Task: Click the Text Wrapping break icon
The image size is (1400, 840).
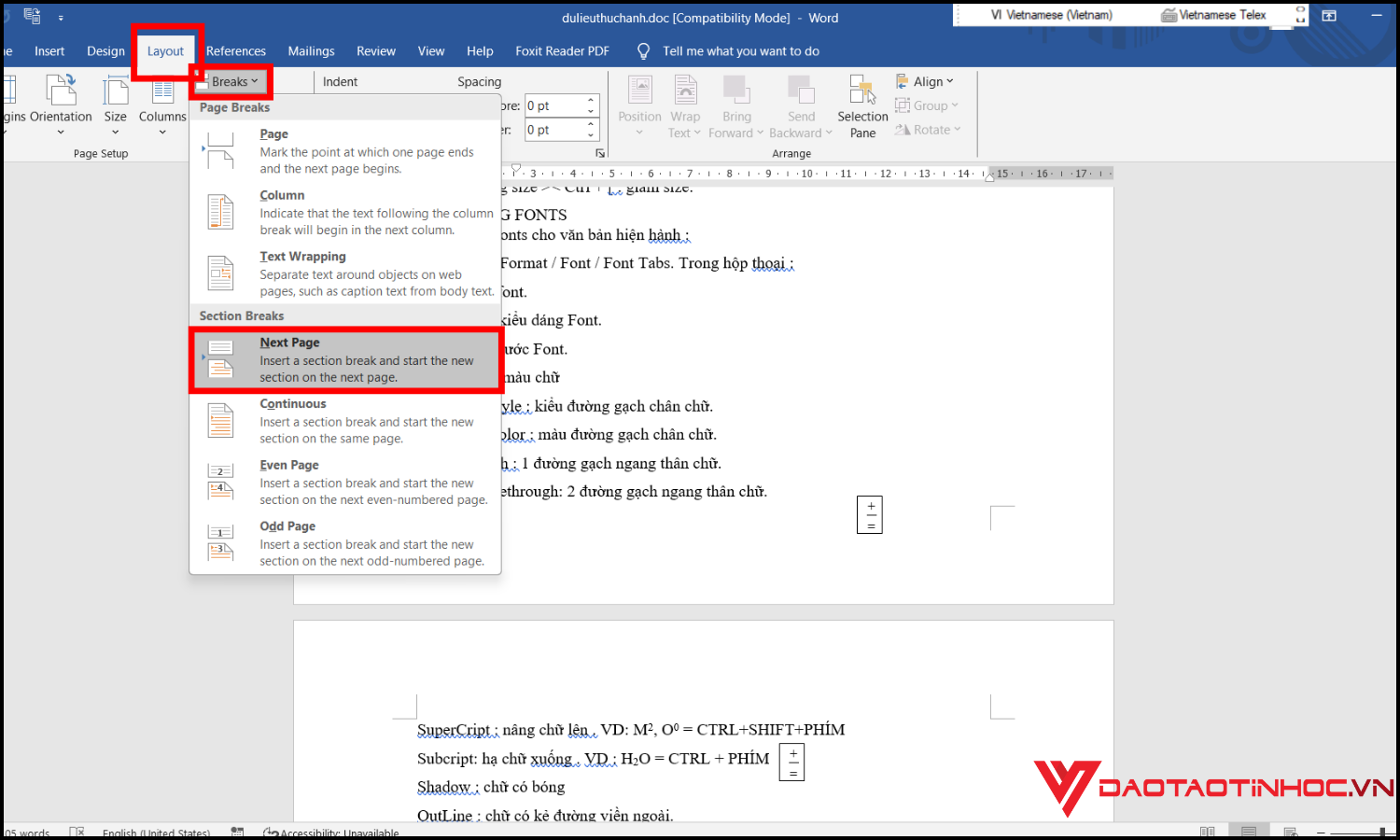Action: 220,273
